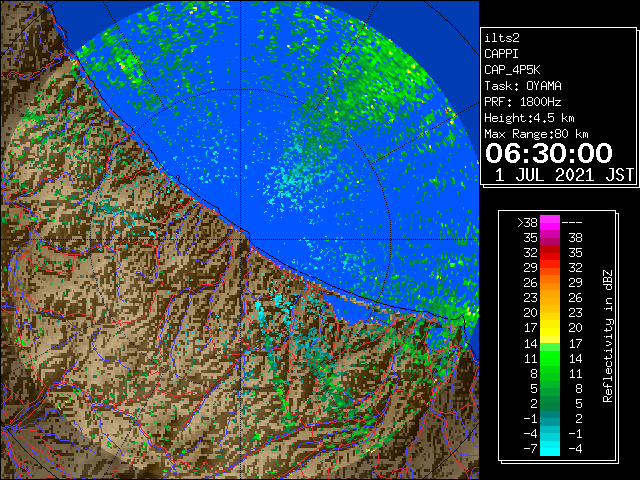The width and height of the screenshot is (640, 480).
Task: Click the cyan -7 legend swatch
Action: pos(550,449)
